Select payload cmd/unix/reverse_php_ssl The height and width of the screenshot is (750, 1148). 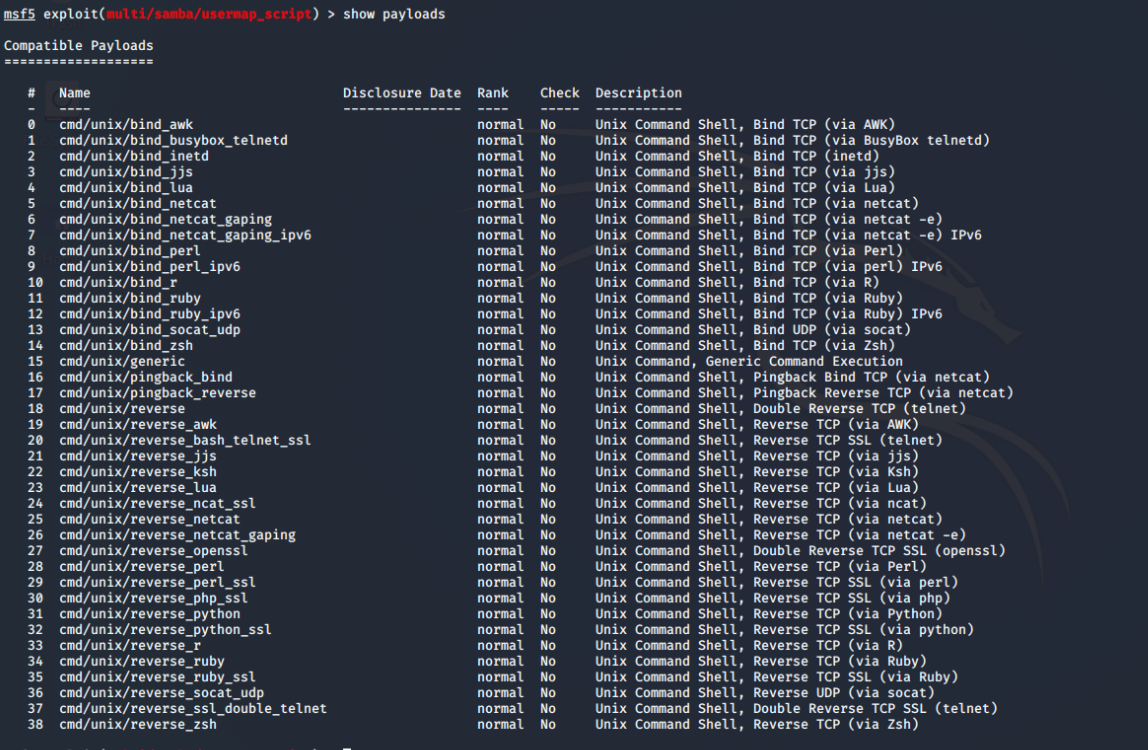click(x=154, y=598)
